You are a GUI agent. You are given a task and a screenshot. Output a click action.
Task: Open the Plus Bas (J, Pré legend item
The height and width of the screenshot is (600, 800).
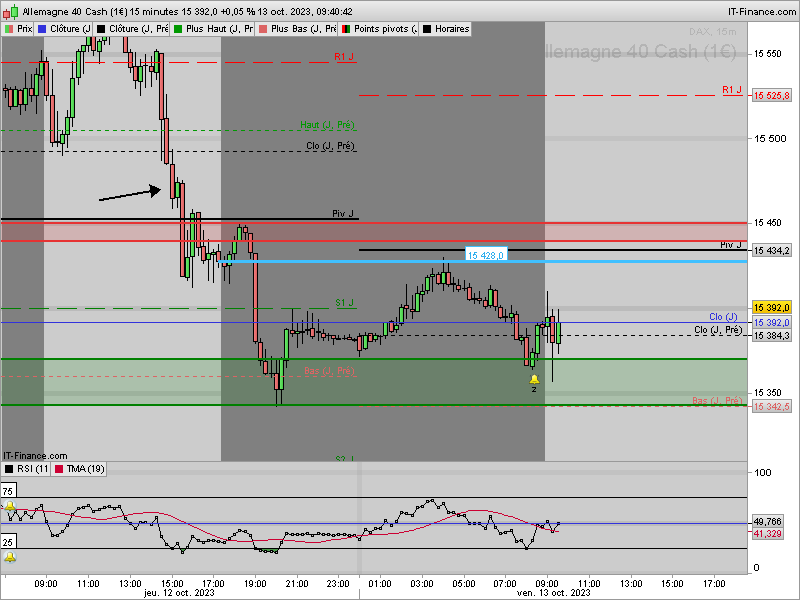tap(297, 29)
